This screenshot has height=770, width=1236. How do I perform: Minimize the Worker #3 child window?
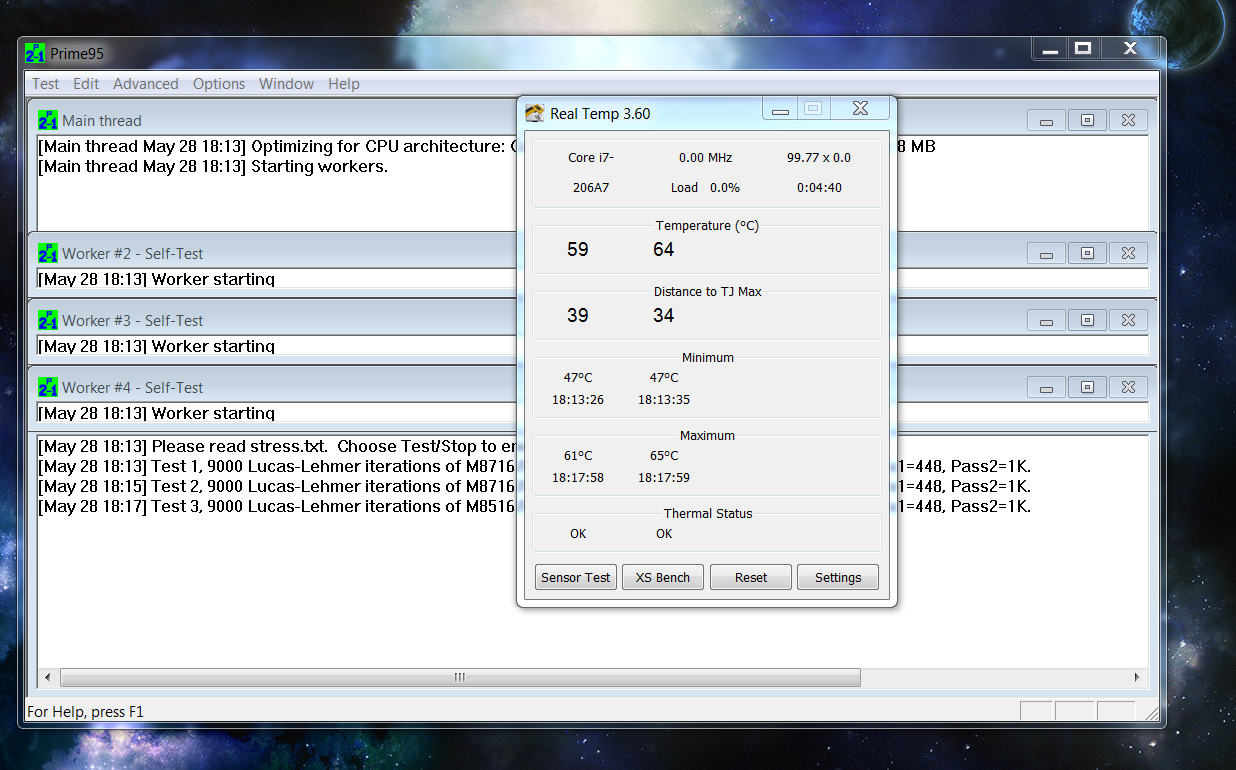tap(1046, 320)
